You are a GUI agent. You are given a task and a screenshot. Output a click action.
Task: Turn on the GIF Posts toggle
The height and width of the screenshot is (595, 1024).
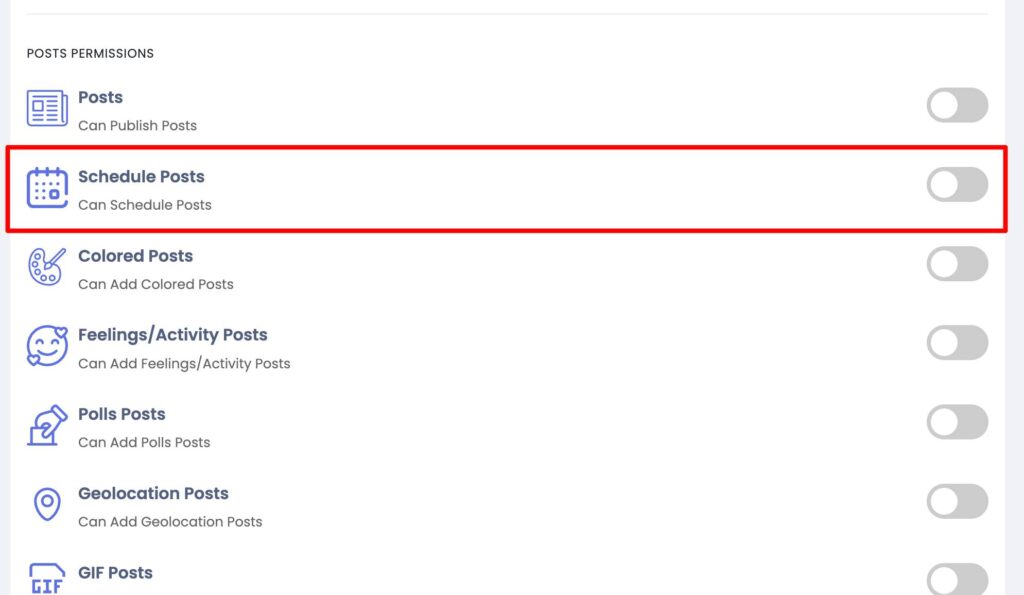[x=957, y=579]
